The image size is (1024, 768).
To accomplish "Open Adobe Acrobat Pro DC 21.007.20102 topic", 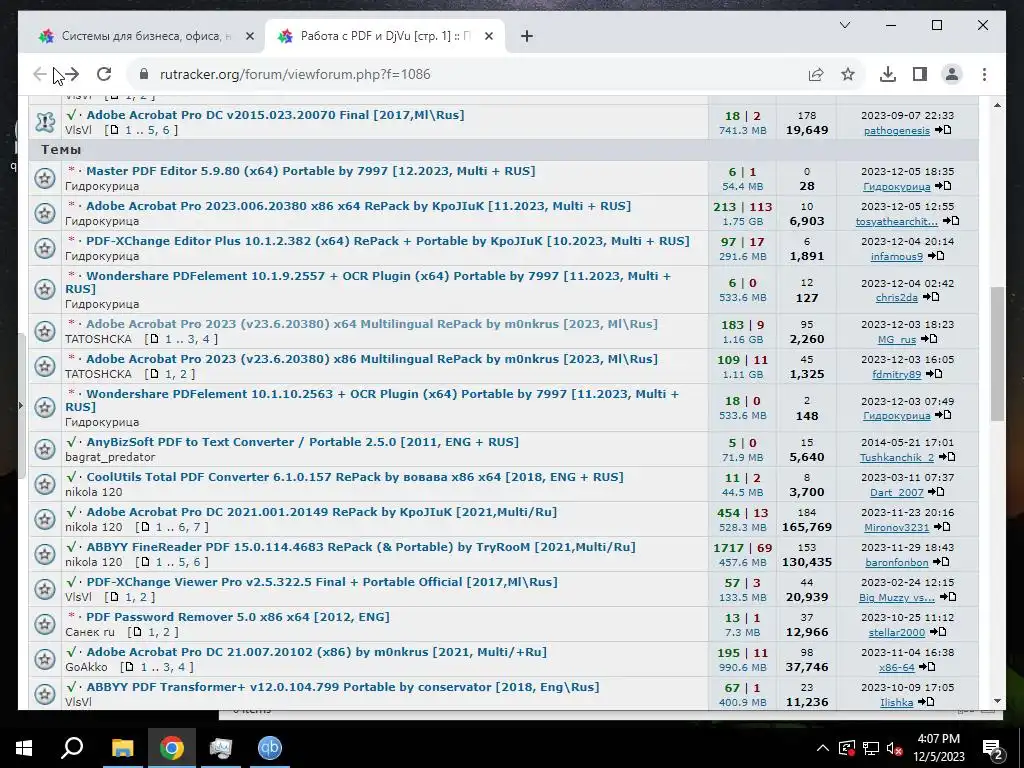I will pyautogui.click(x=317, y=652).
